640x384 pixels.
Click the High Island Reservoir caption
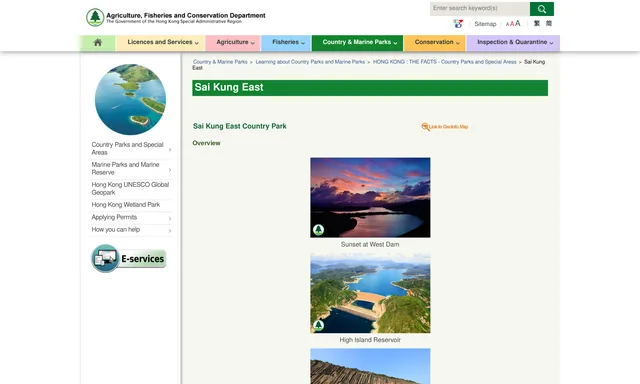370,340
